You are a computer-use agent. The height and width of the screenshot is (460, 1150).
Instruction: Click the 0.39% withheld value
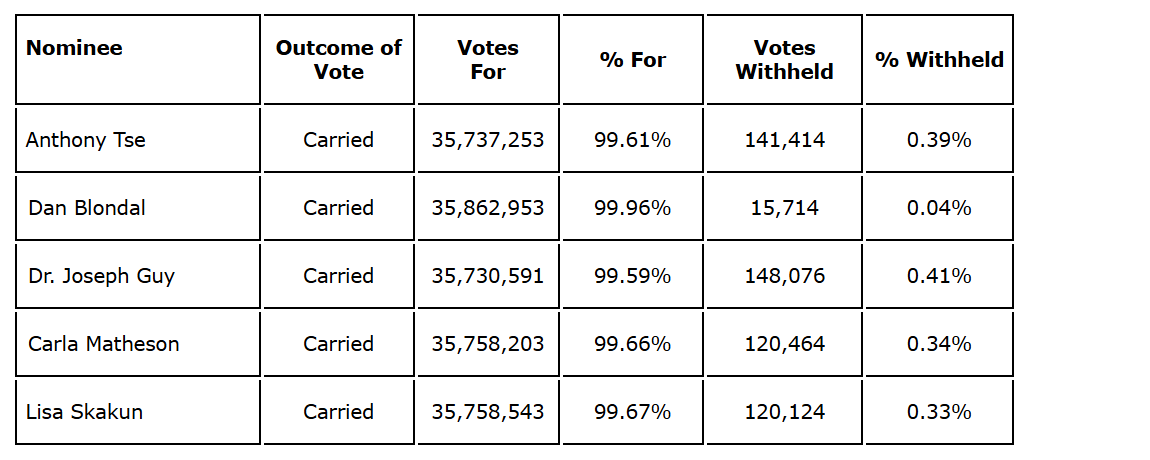[x=939, y=140]
